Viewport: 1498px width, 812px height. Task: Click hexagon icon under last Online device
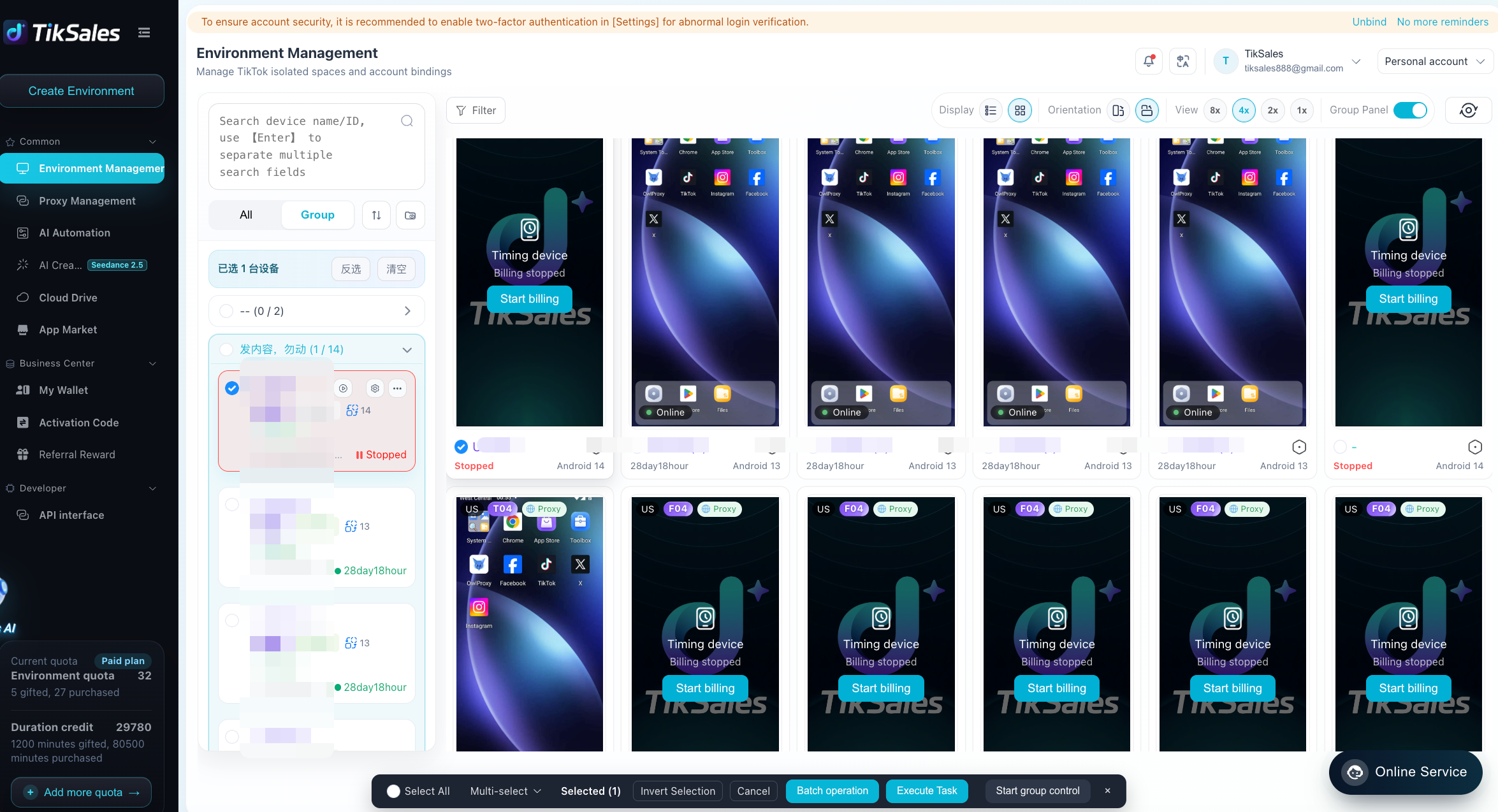coord(1299,447)
